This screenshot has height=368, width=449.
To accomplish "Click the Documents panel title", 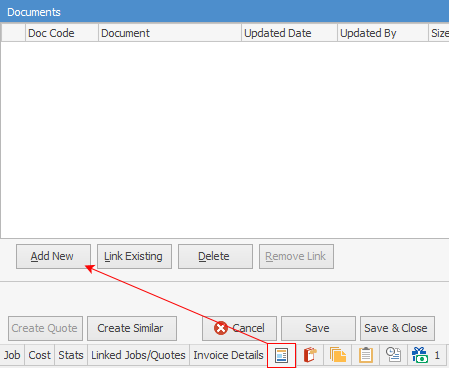I will [34, 12].
